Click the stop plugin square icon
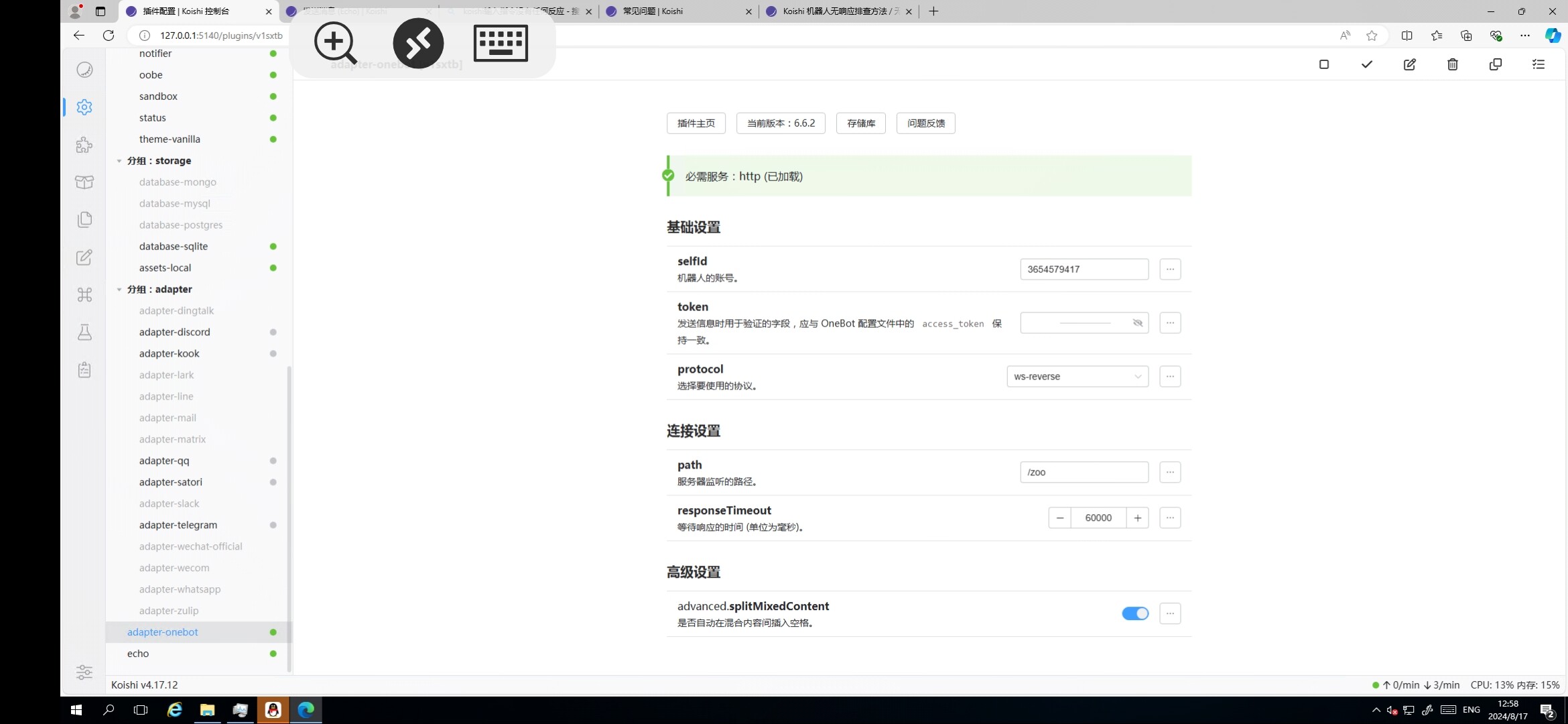This screenshot has height=724, width=1568. (1323, 64)
